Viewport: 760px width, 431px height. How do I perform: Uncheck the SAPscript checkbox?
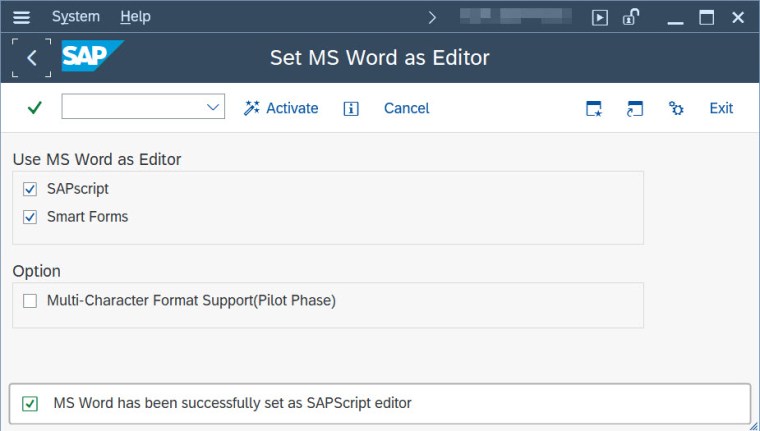pos(30,189)
